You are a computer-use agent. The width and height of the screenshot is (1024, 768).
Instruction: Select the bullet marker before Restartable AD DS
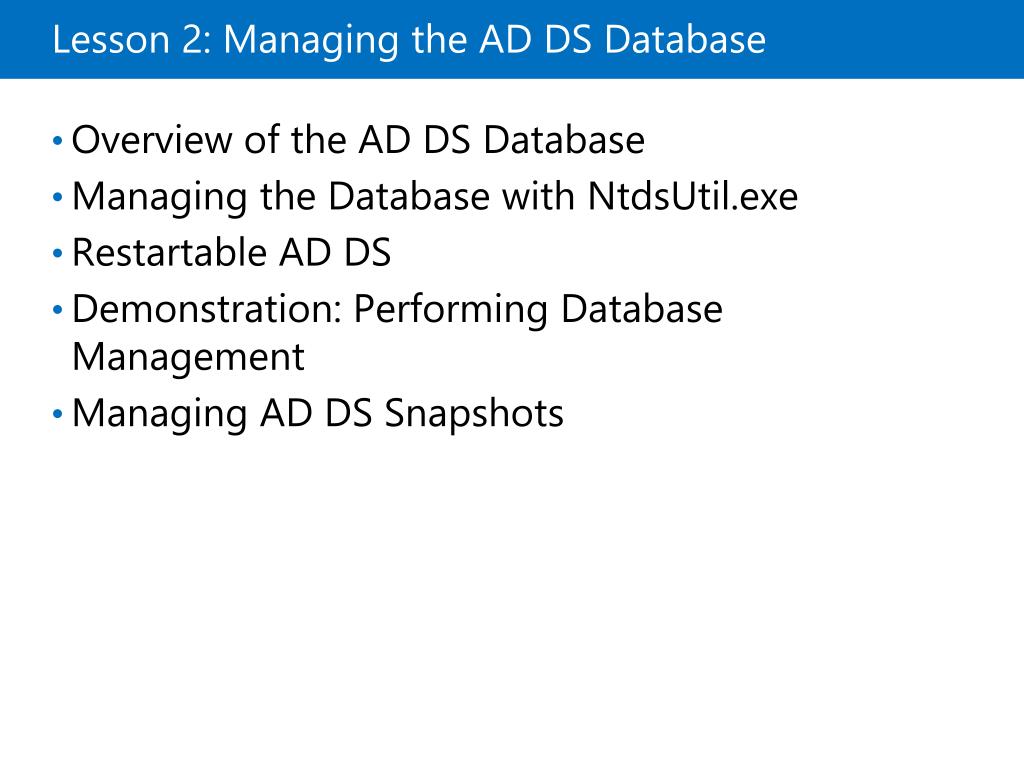(57, 253)
